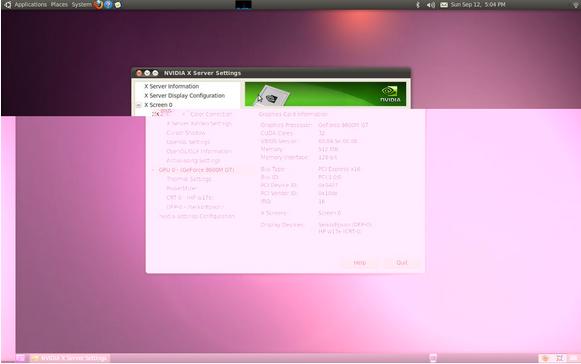This screenshot has height=364, width=581.
Task: Open OpenGL/GLX Information page
Action: 199,151
